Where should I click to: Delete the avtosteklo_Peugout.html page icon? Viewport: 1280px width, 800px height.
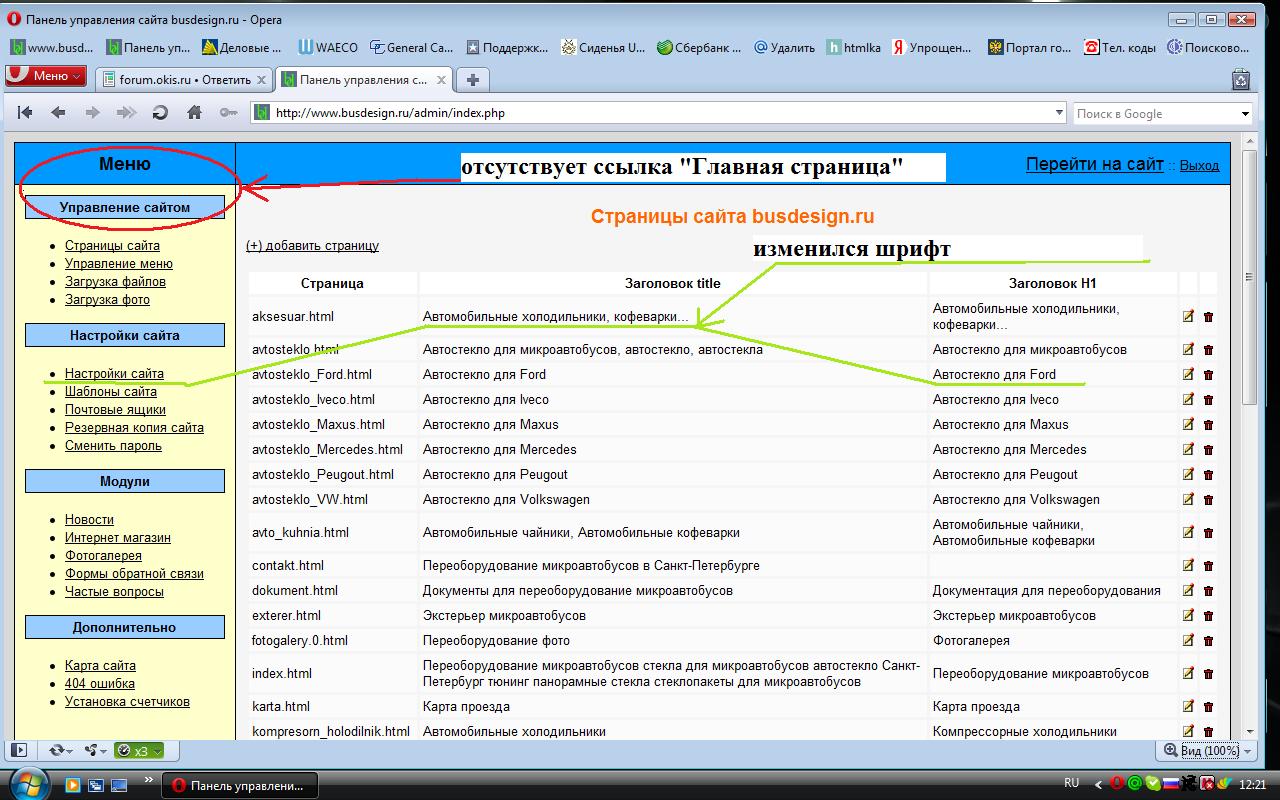[x=1208, y=475]
